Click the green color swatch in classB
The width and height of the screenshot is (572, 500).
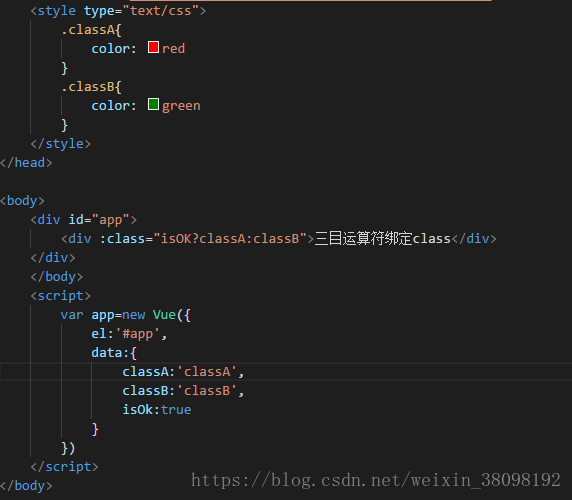[153, 104]
